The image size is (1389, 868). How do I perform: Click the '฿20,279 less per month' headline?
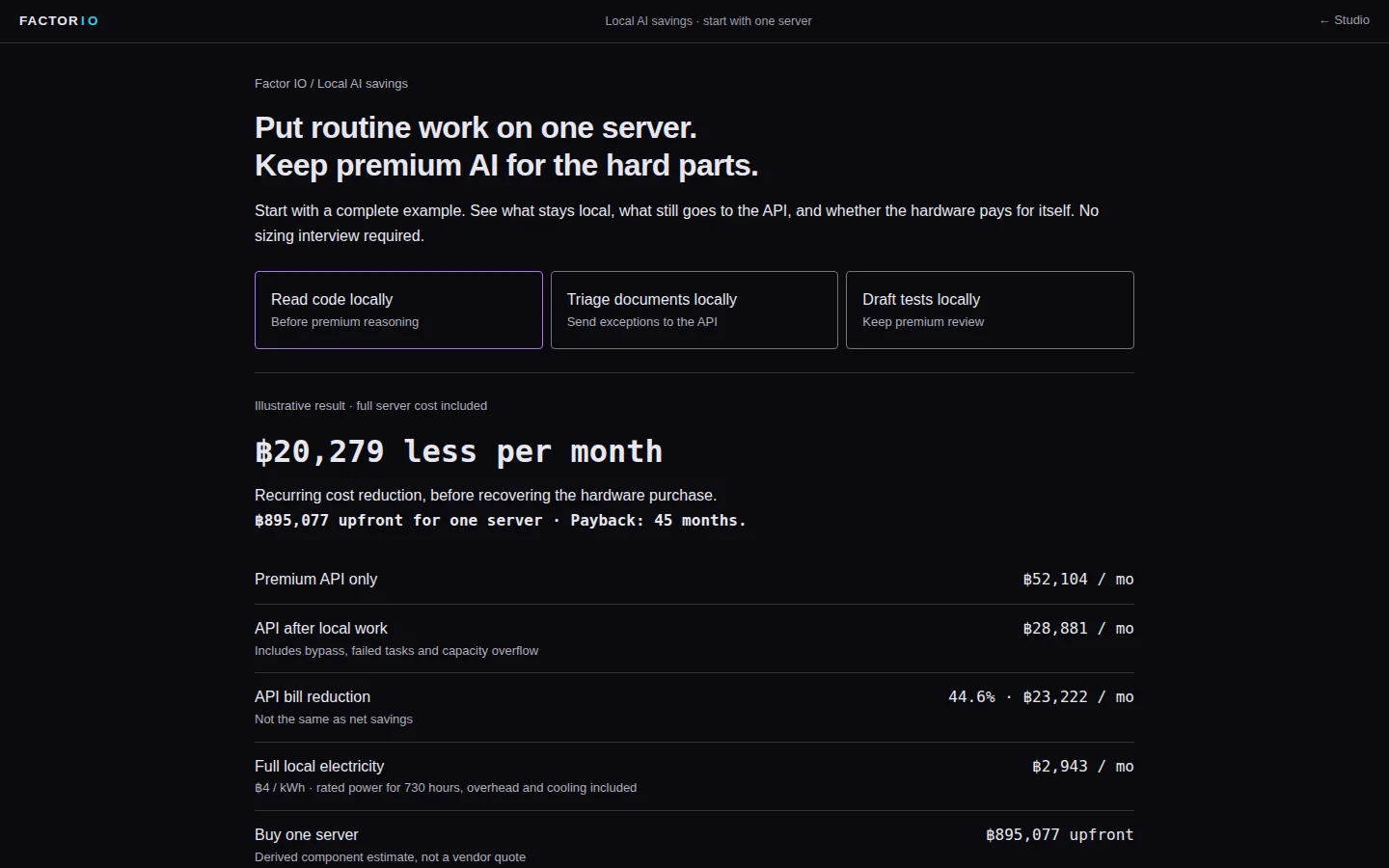(x=458, y=451)
